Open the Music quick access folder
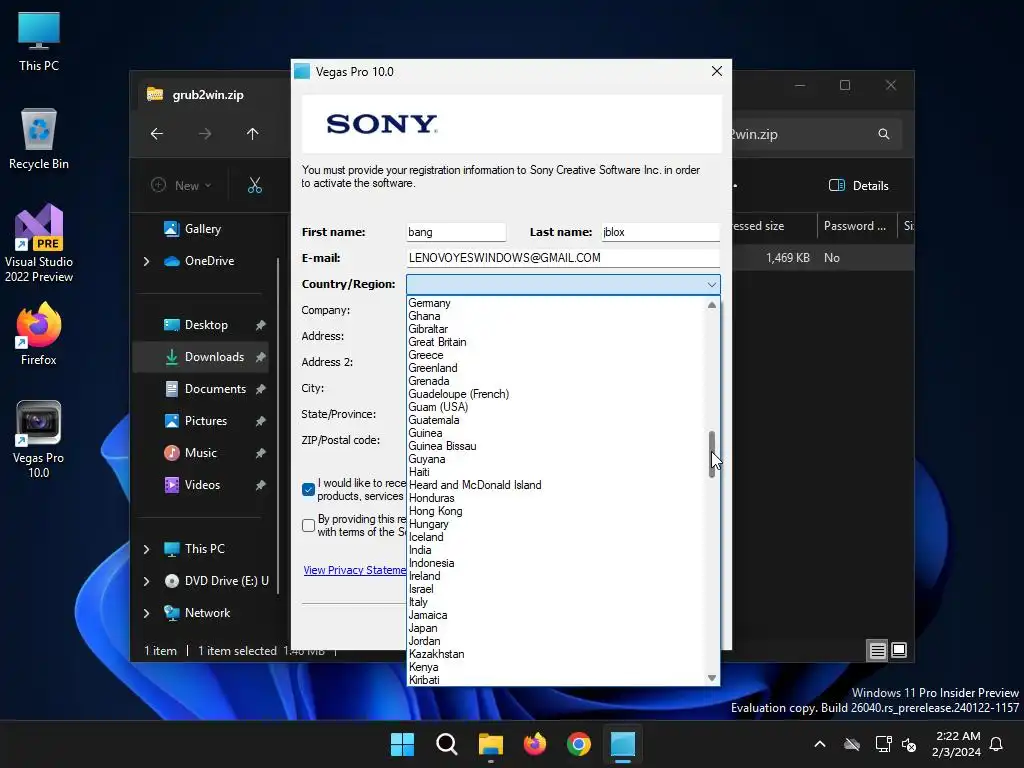Image resolution: width=1024 pixels, height=768 pixels. [202, 453]
